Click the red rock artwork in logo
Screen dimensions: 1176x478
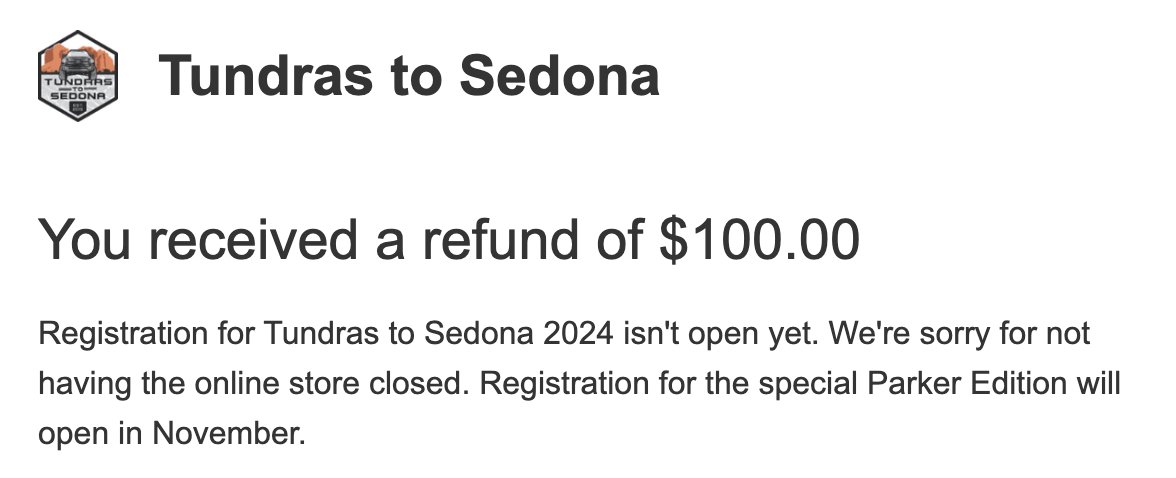[x=77, y=58]
